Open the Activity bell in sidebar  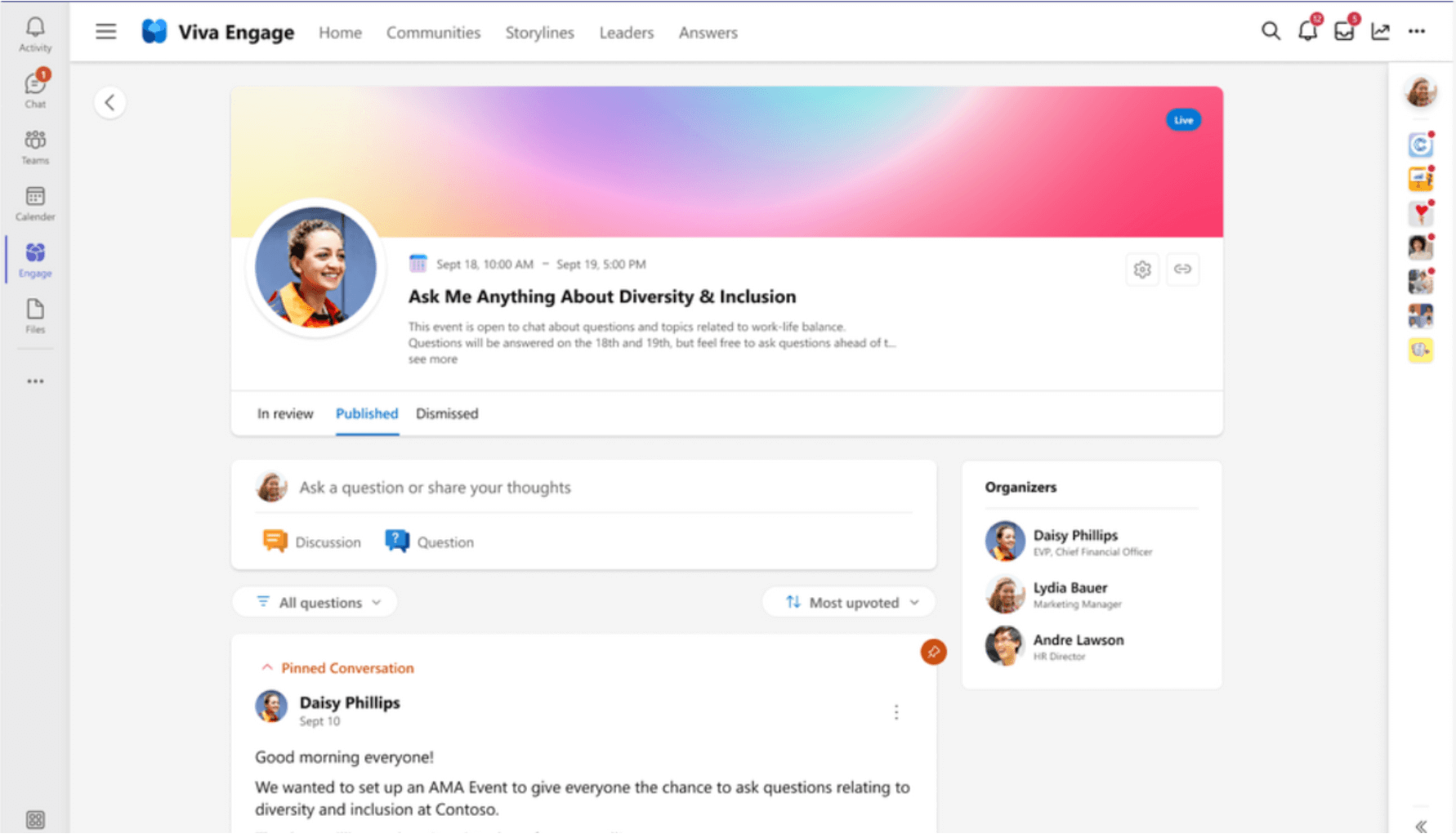click(x=35, y=34)
